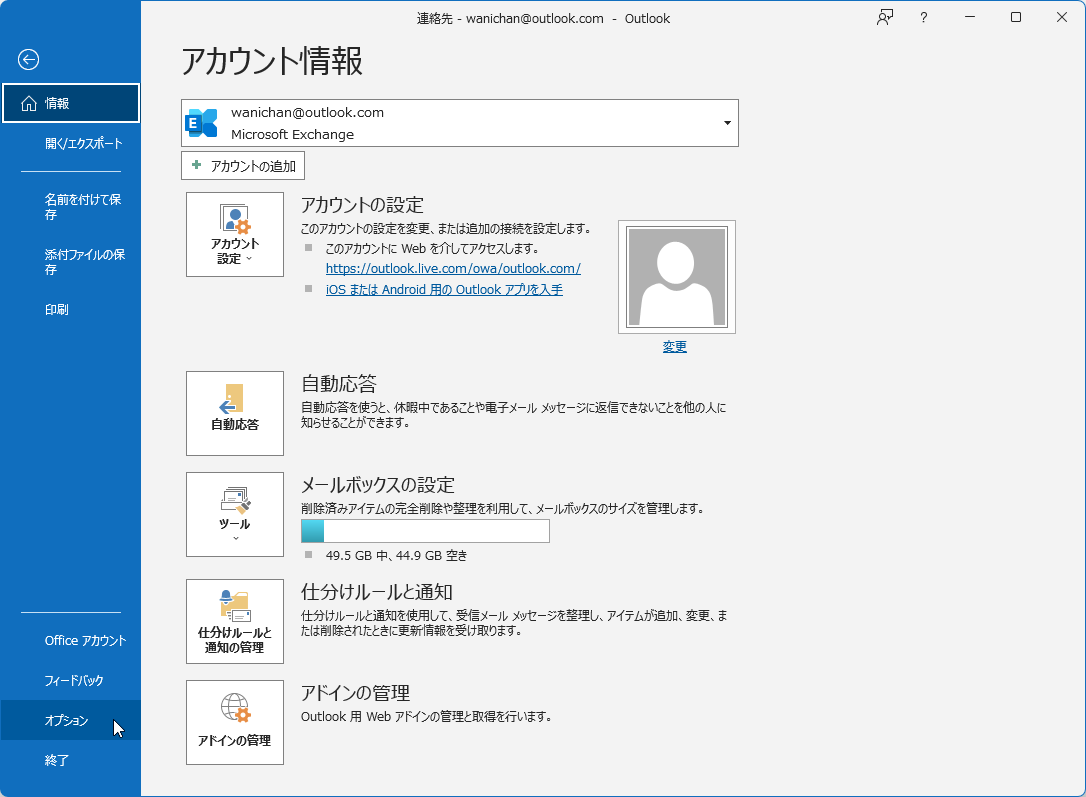This screenshot has width=1086, height=797.
Task: Expand the ツール dropdown button
Action: (x=235, y=514)
